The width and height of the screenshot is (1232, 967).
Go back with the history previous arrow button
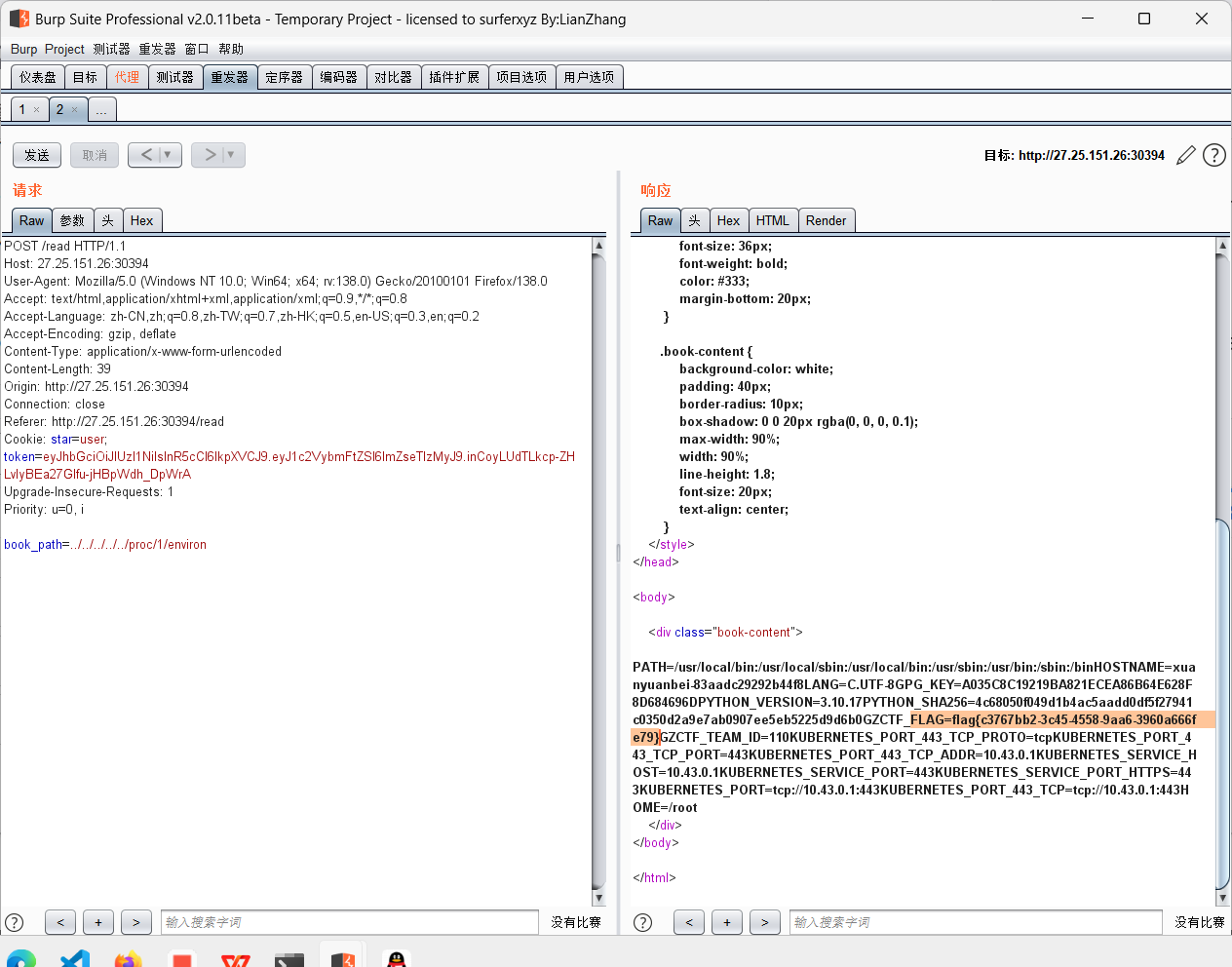146,155
